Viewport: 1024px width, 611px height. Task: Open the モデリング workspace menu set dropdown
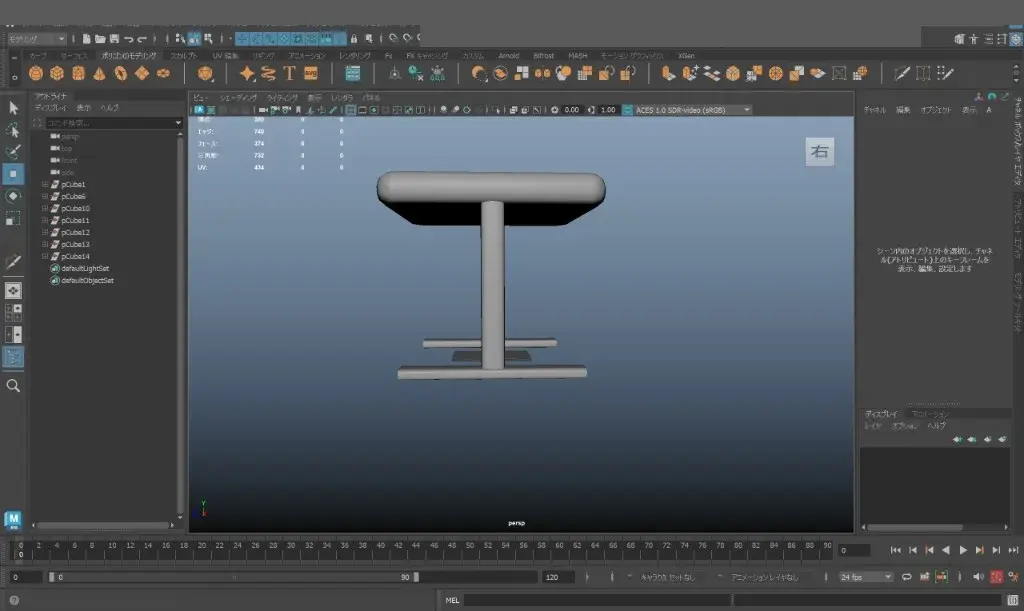[x=37, y=39]
